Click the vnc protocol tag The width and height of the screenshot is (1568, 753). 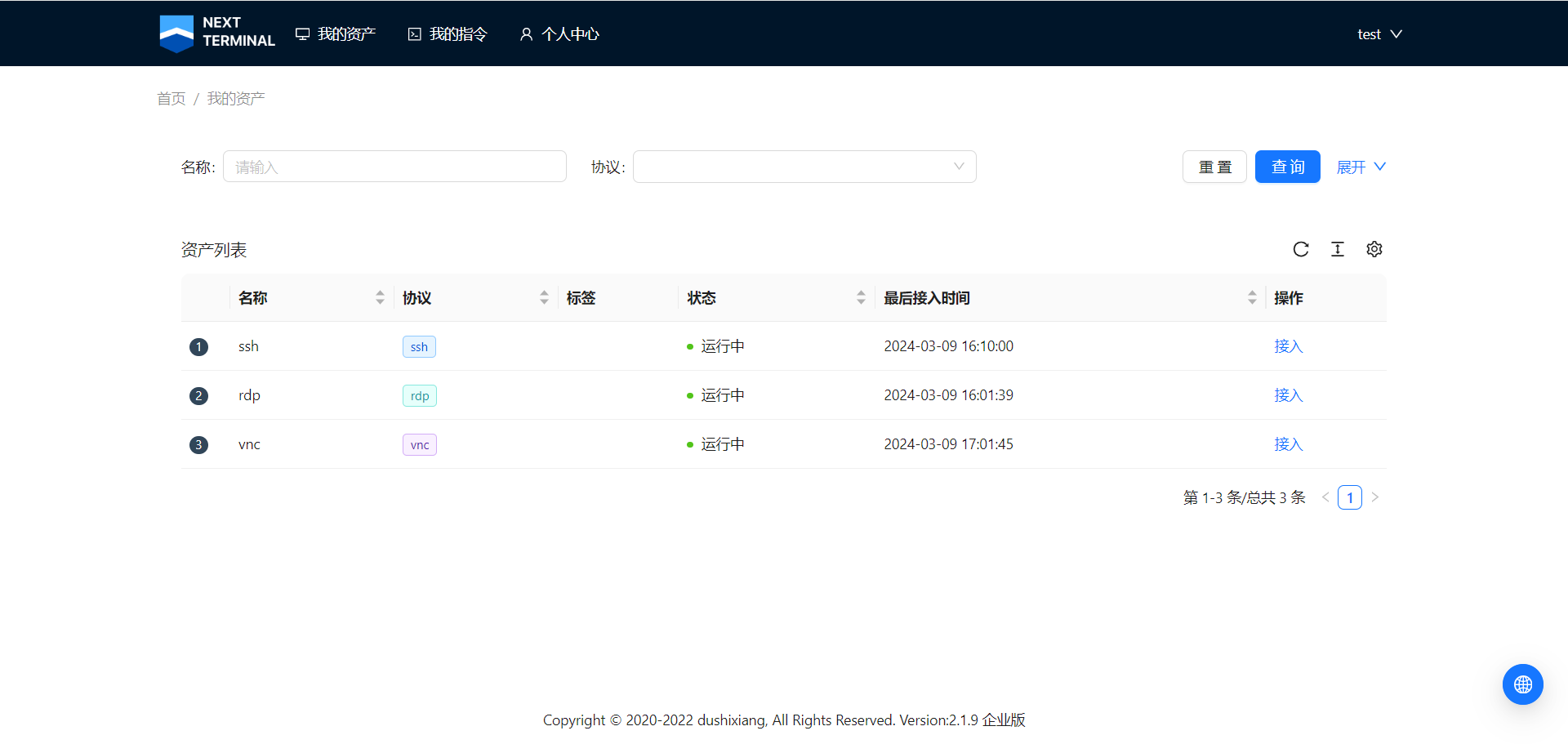coord(420,445)
